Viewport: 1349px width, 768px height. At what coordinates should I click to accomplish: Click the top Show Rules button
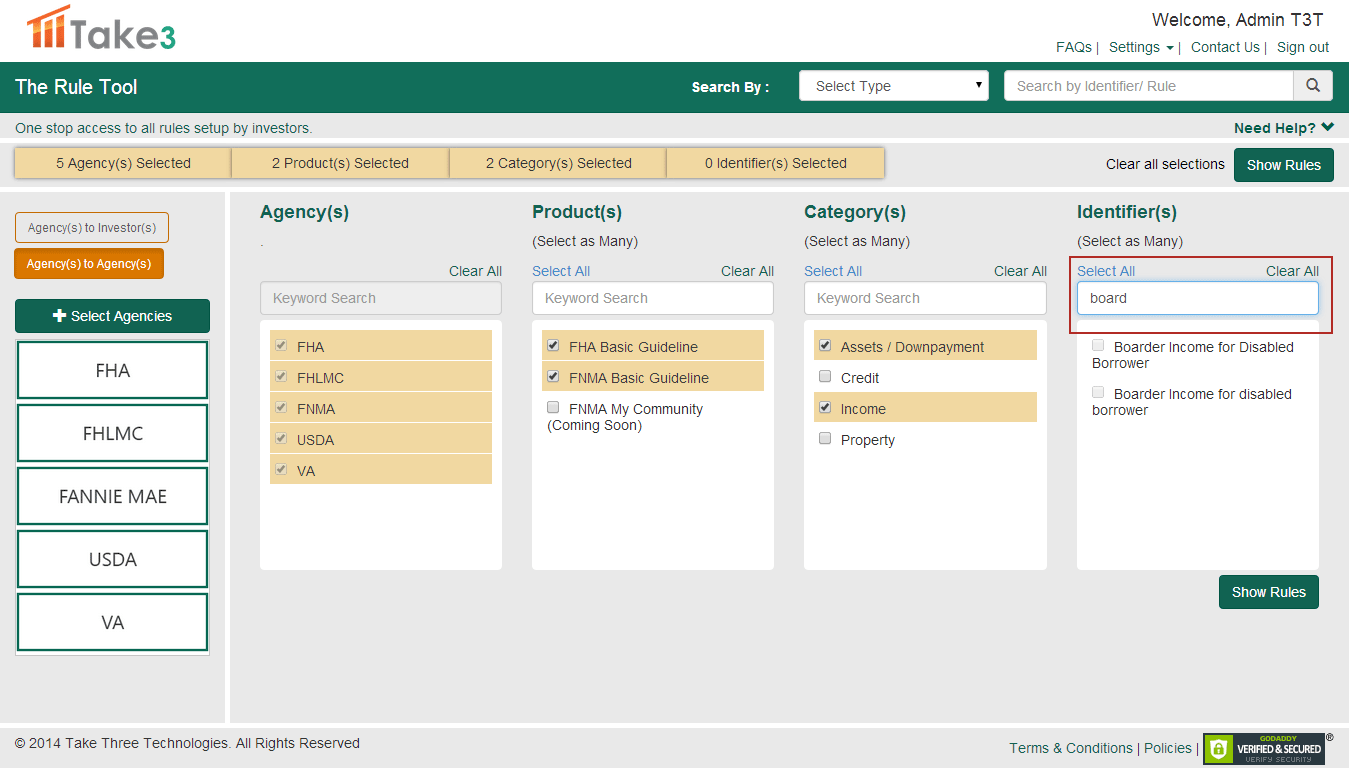[1283, 165]
